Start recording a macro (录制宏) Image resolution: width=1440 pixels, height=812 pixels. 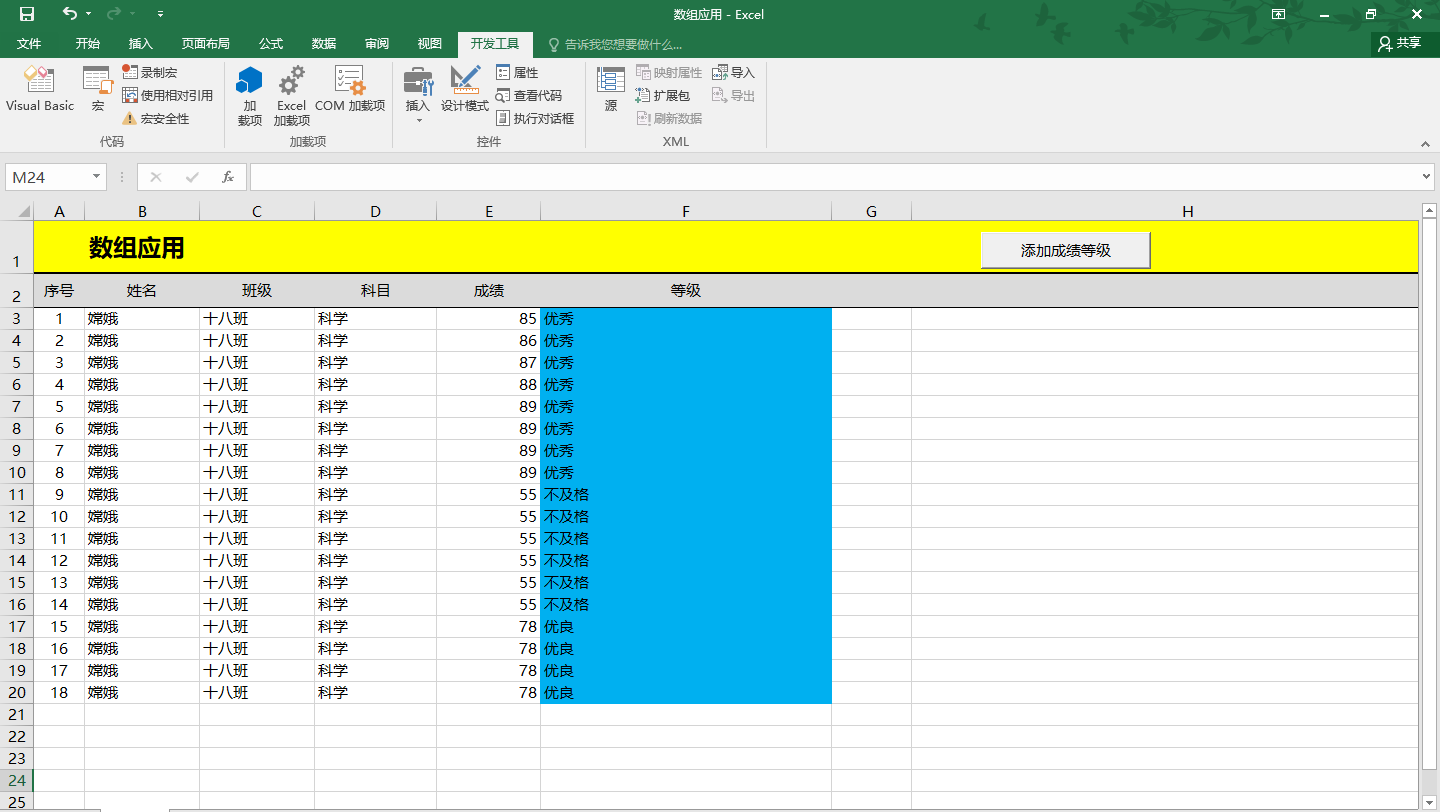point(150,72)
